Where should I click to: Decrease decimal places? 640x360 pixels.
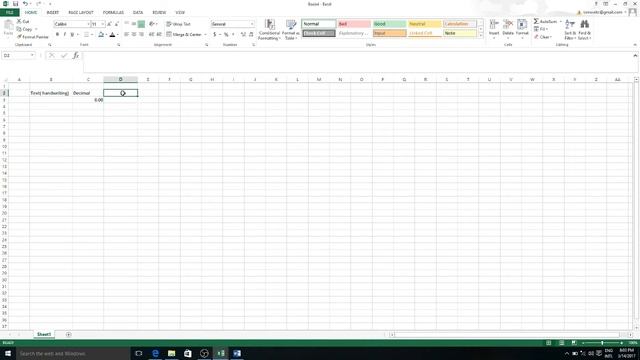pyautogui.click(x=251, y=35)
